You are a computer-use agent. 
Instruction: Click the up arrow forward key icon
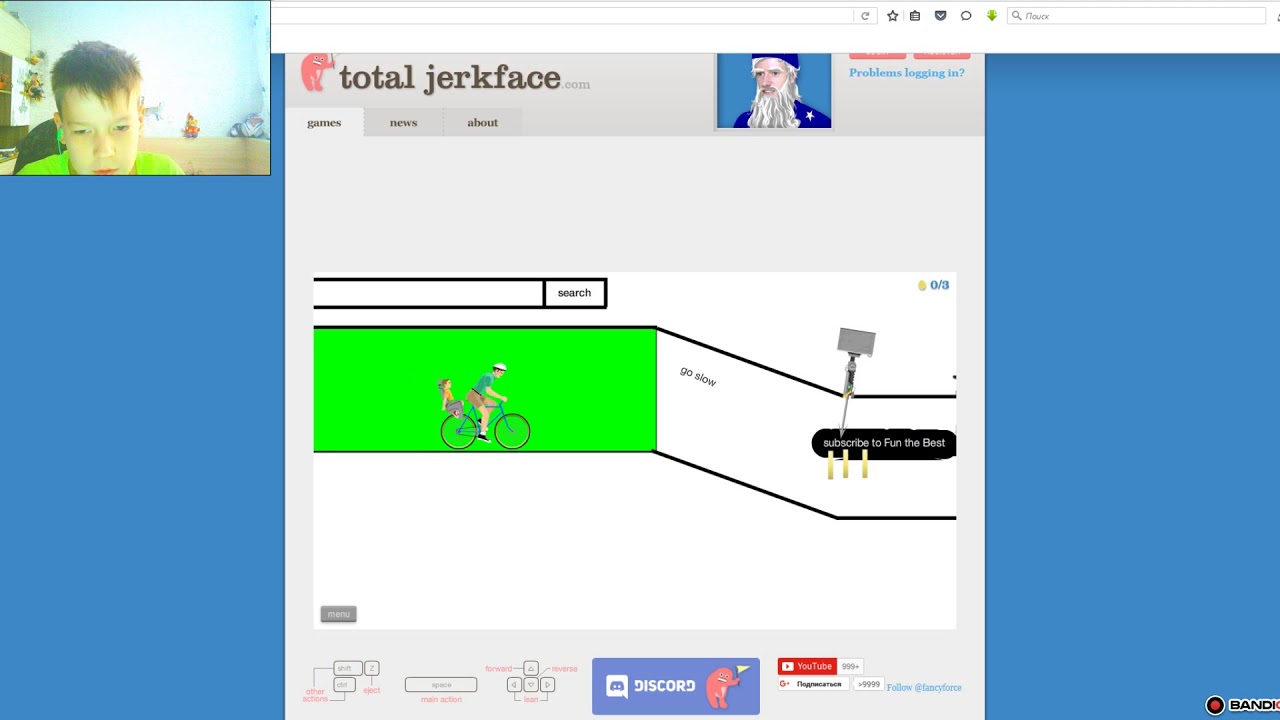(x=531, y=668)
